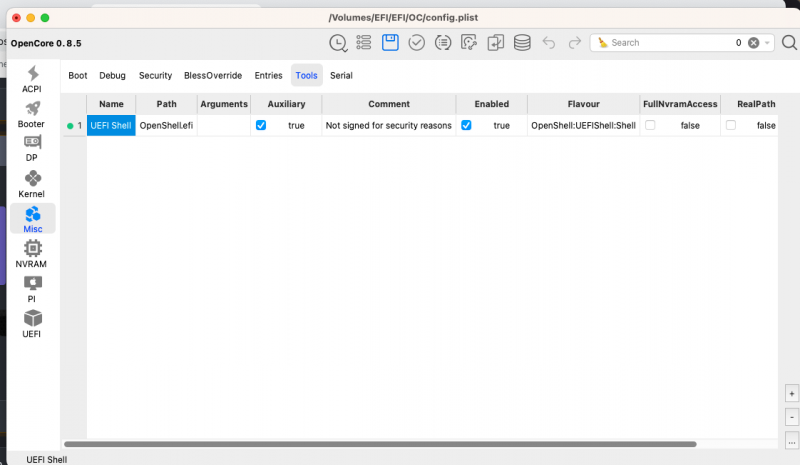Viewport: 800px width, 465px height.
Task: Toggle Enabled checkbox for UEFI Shell
Action: coord(466,125)
